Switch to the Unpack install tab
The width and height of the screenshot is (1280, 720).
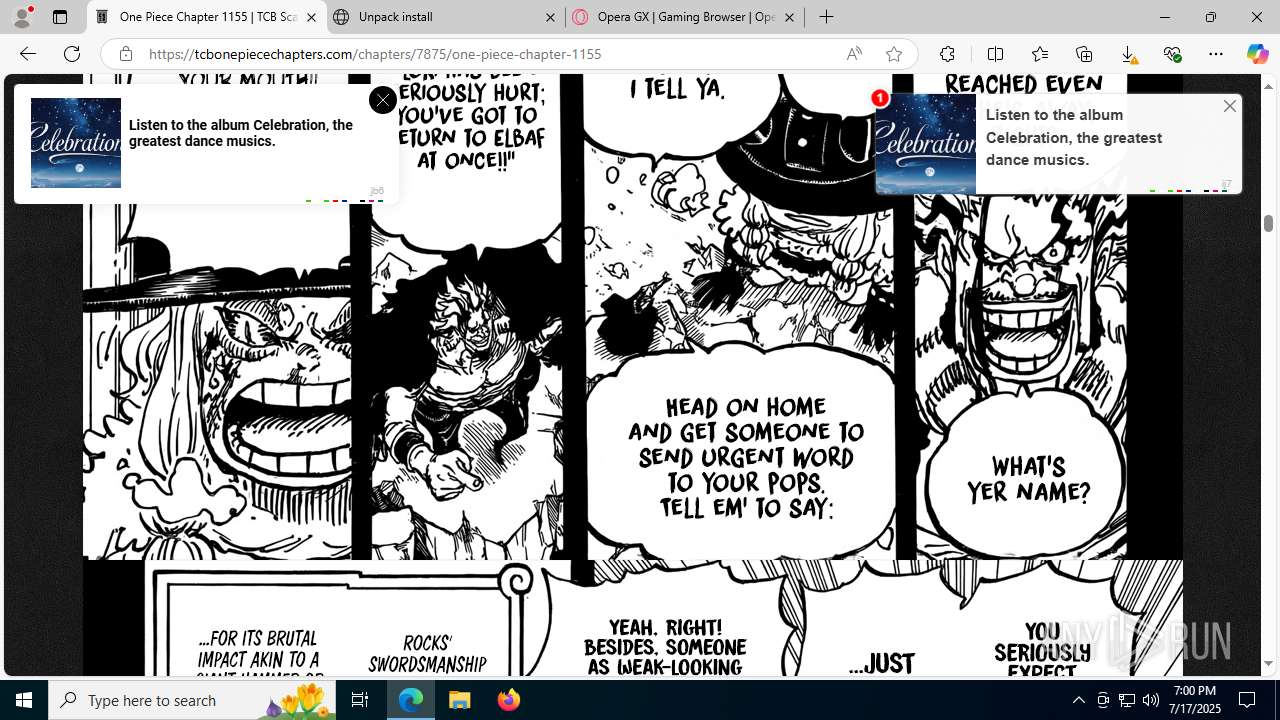click(x=444, y=17)
